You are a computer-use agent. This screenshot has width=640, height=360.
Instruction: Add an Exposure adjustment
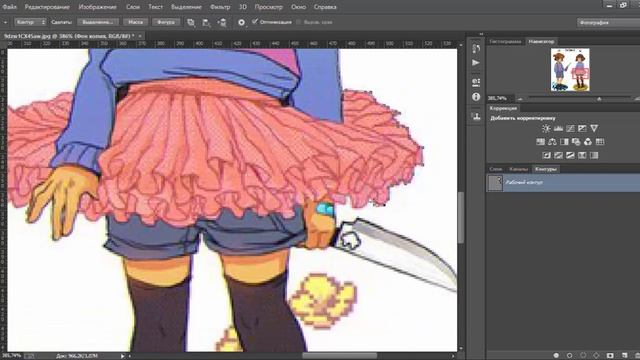(x=582, y=129)
